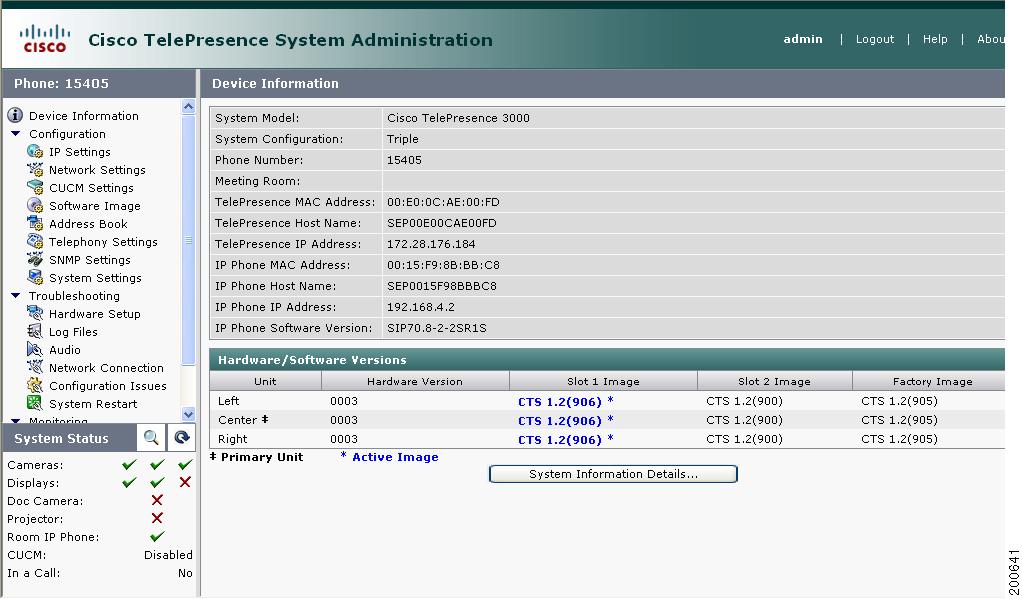Screen dimensions: 1022x599
Task: Click the Center unit Slot 1 image link
Action: [x=560, y=420]
